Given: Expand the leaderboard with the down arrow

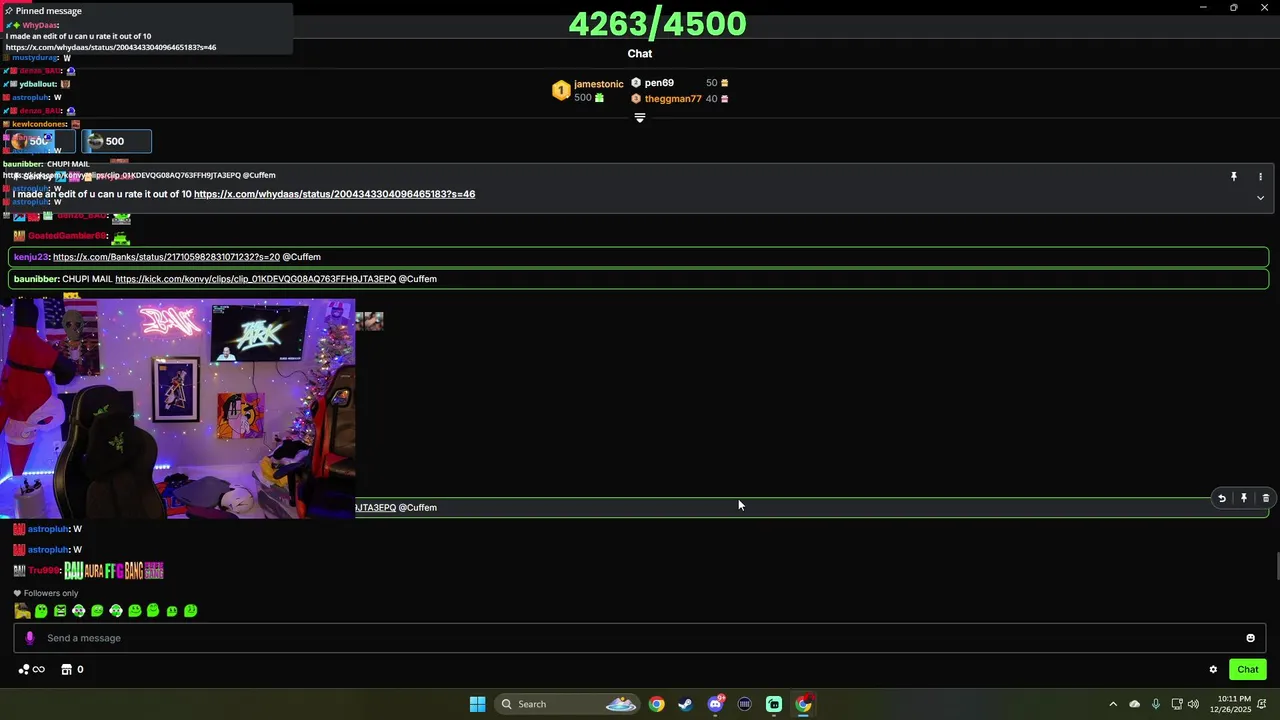Looking at the screenshot, I should 640,118.
